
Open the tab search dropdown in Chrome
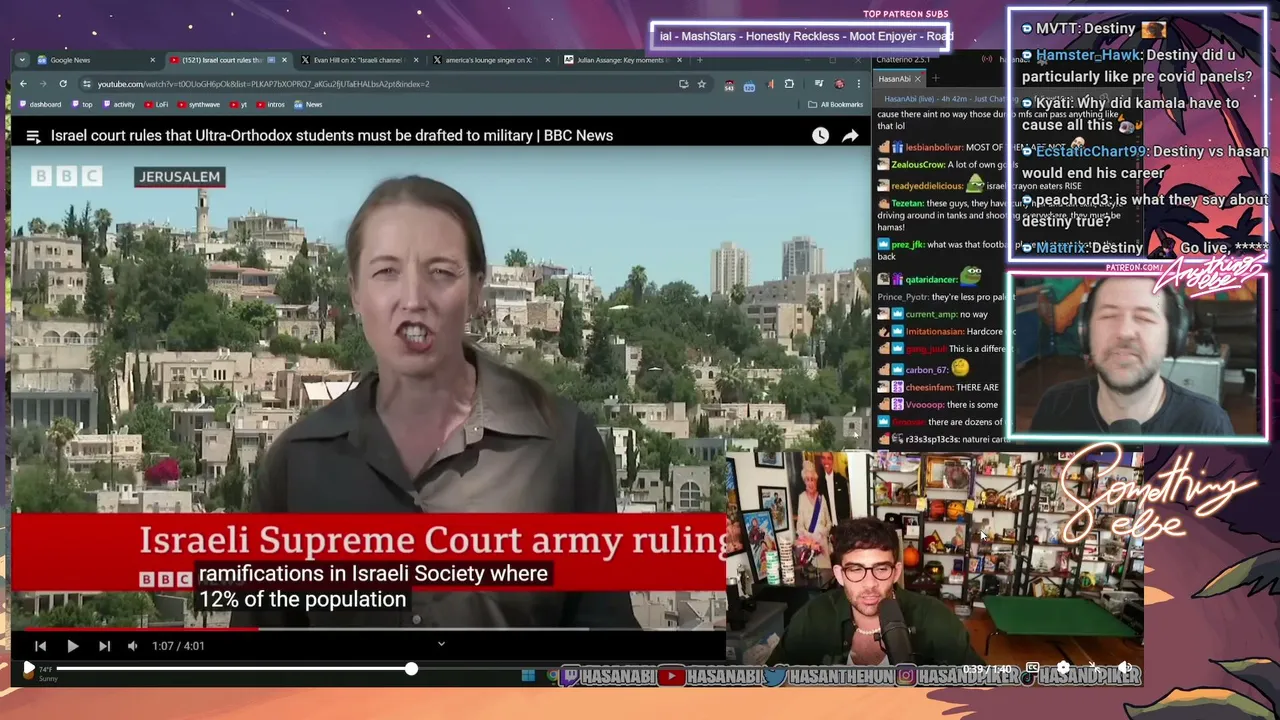pyautogui.click(x=22, y=60)
